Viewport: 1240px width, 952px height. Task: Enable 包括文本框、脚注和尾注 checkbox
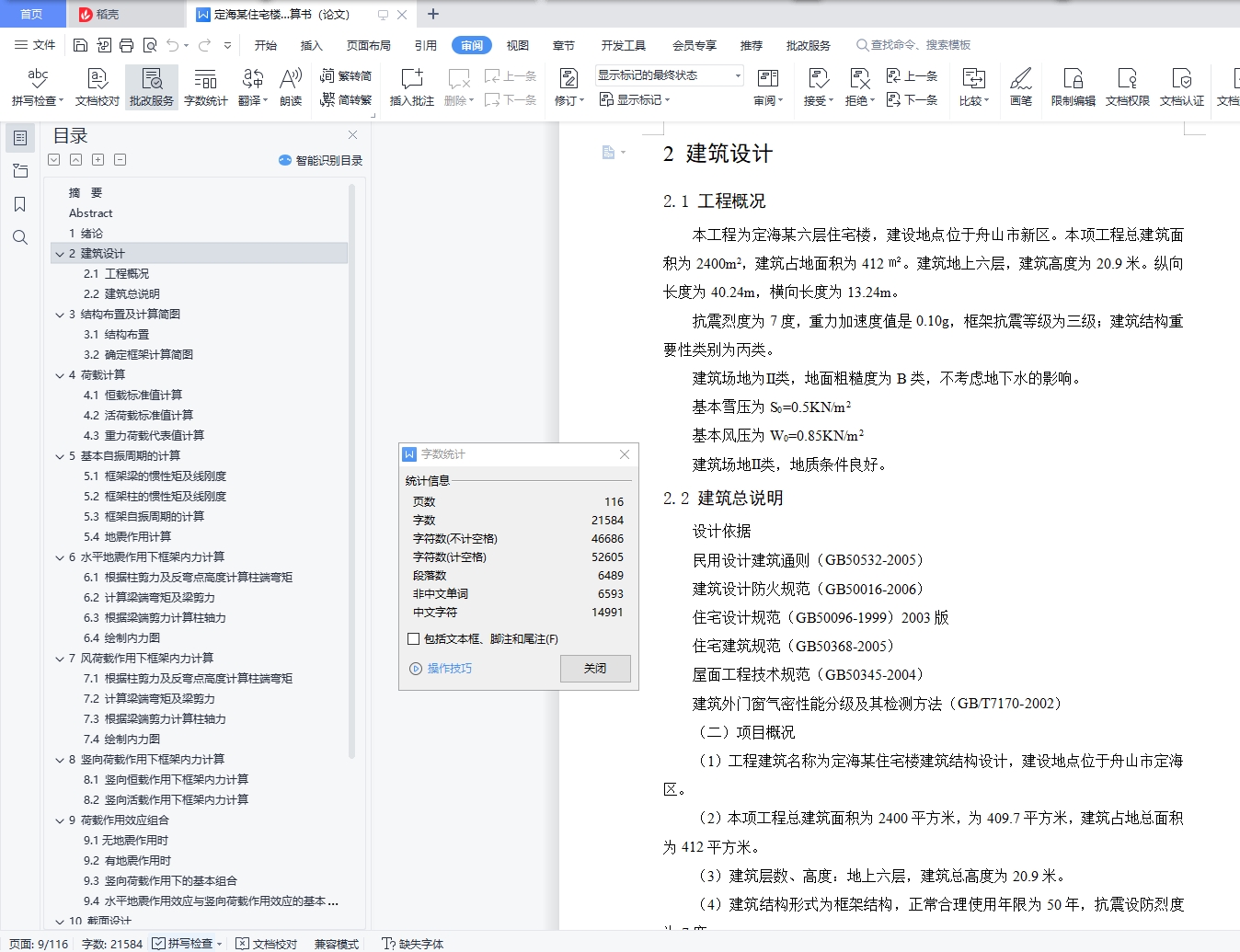[414, 639]
